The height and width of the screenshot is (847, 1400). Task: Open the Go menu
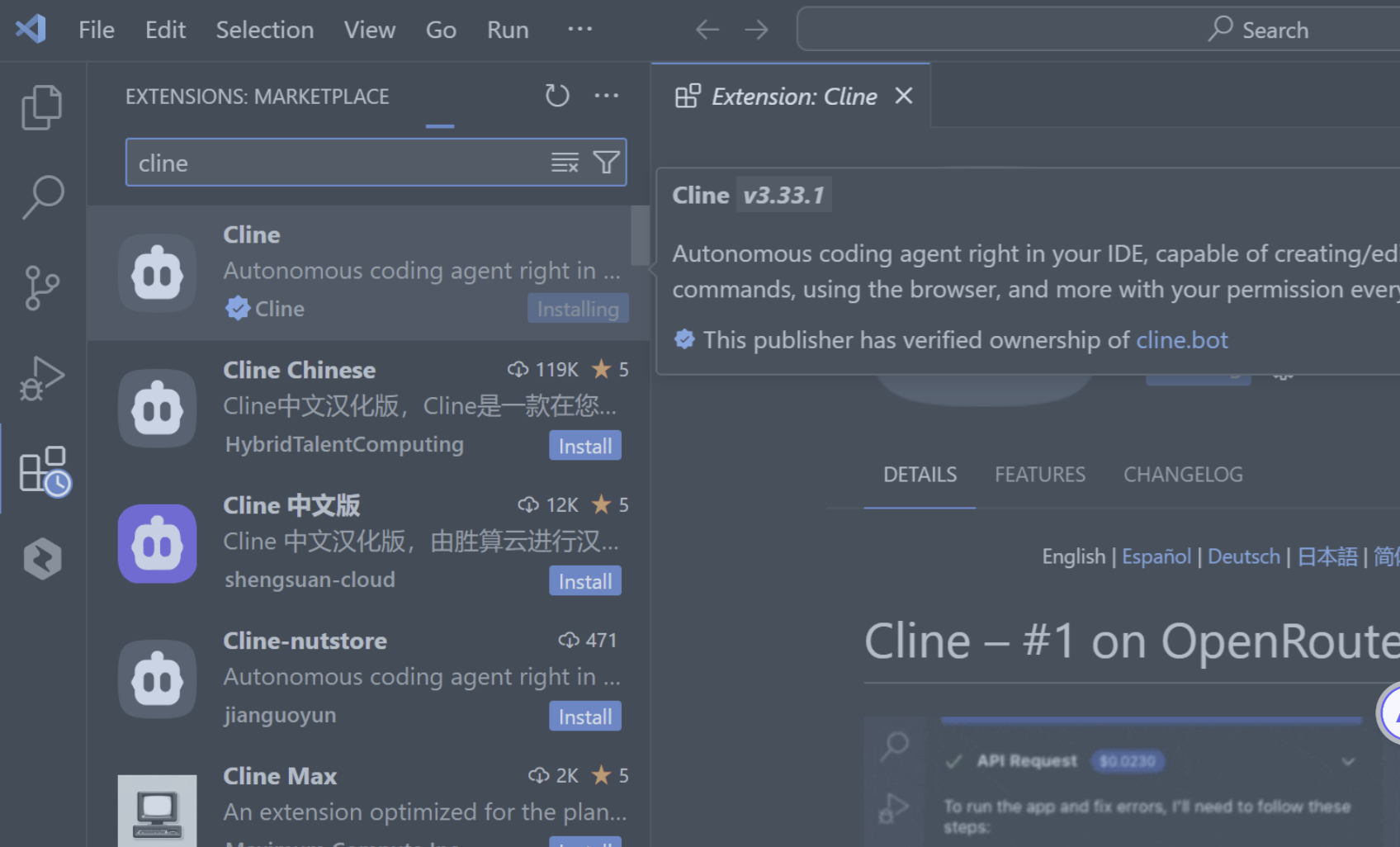pyautogui.click(x=441, y=30)
